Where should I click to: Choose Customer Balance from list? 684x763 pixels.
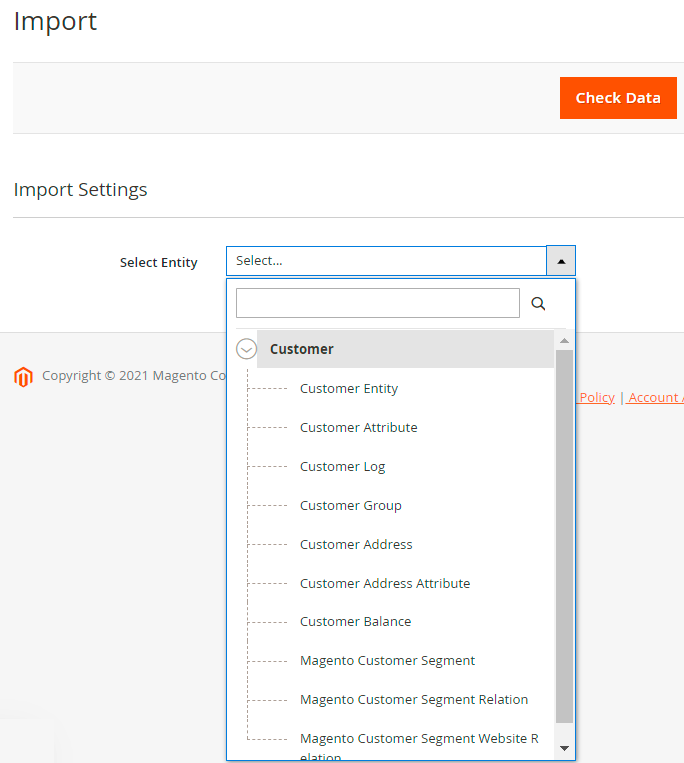(x=355, y=622)
